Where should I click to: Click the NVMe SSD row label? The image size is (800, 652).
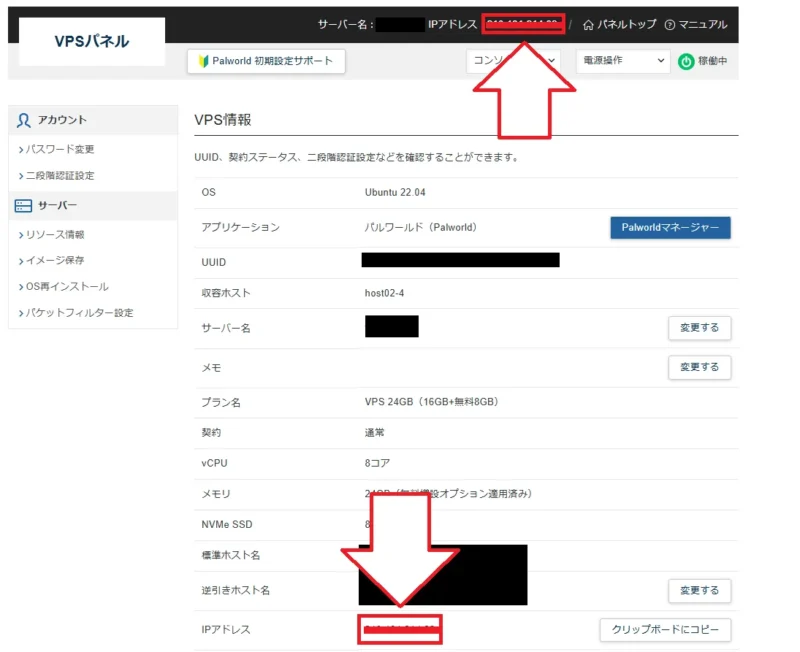click(x=227, y=524)
